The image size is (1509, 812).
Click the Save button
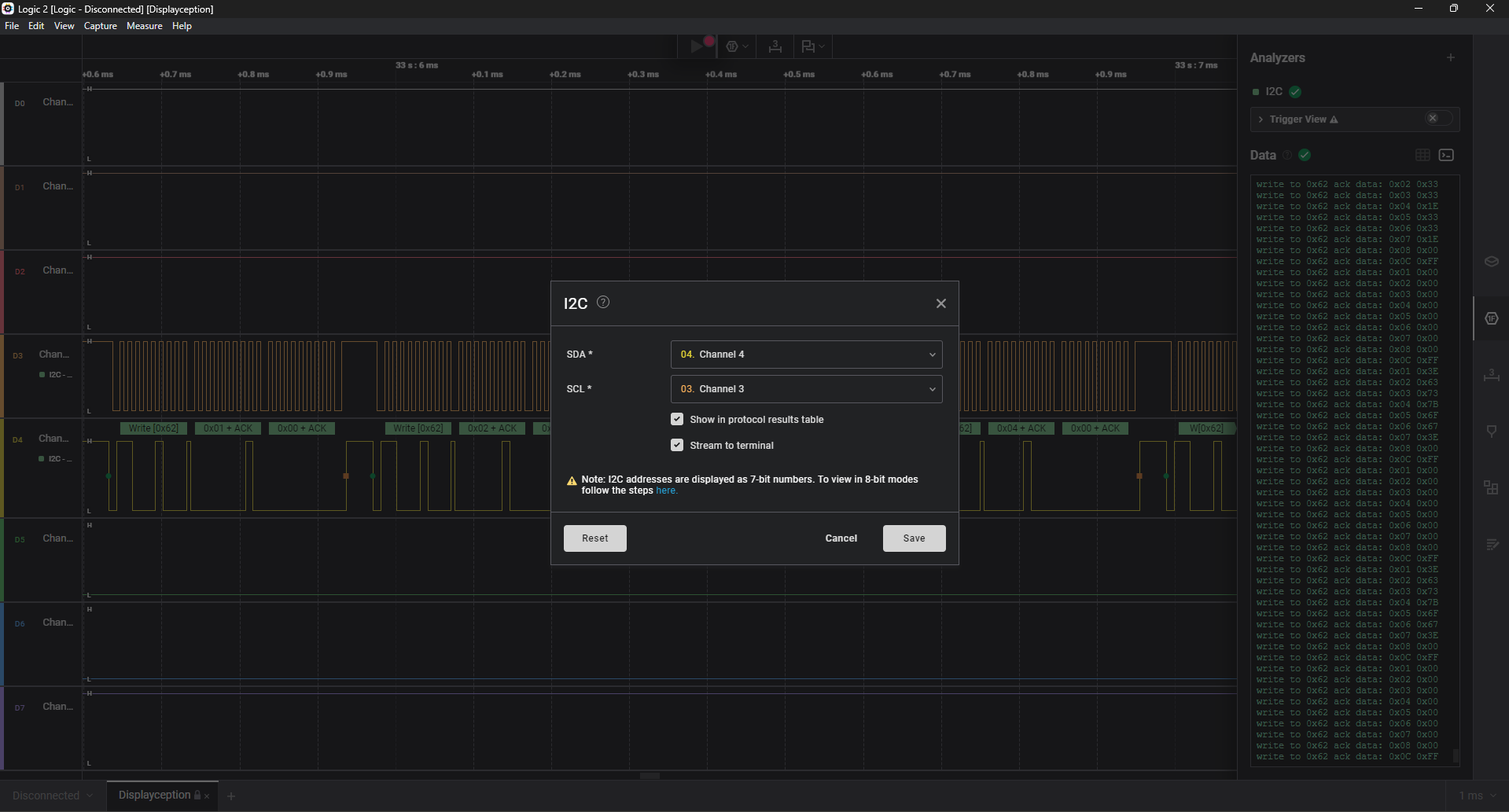(914, 538)
